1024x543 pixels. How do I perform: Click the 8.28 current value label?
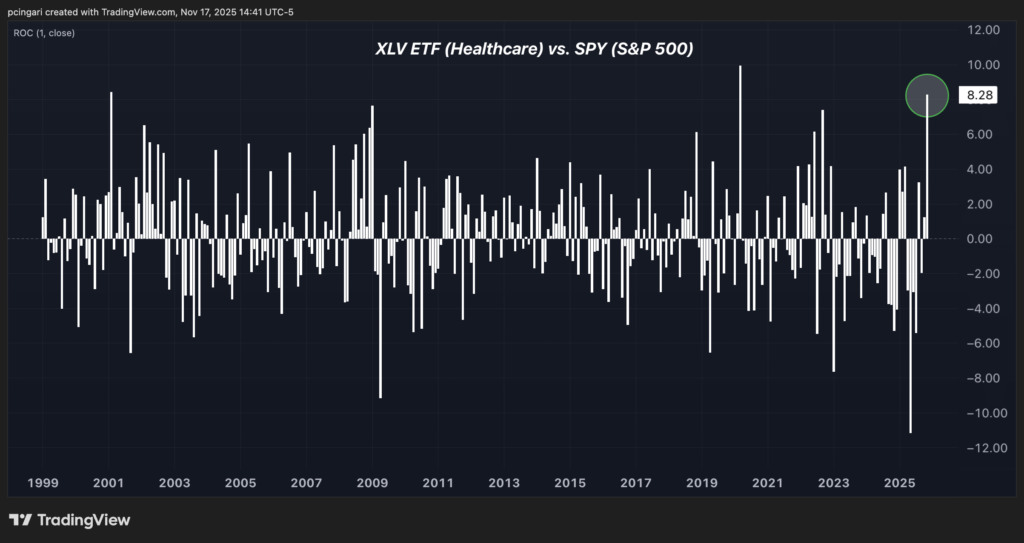(974, 96)
